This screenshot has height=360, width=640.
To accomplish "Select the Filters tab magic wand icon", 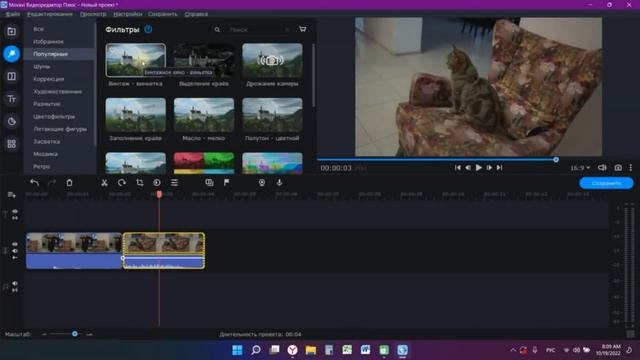I will [11, 53].
